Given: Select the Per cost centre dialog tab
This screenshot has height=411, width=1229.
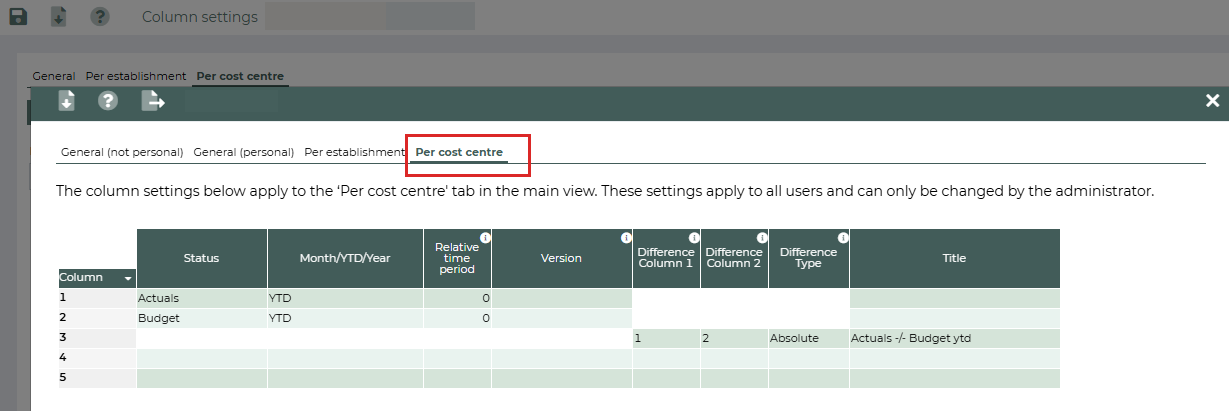Looking at the screenshot, I should (459, 152).
